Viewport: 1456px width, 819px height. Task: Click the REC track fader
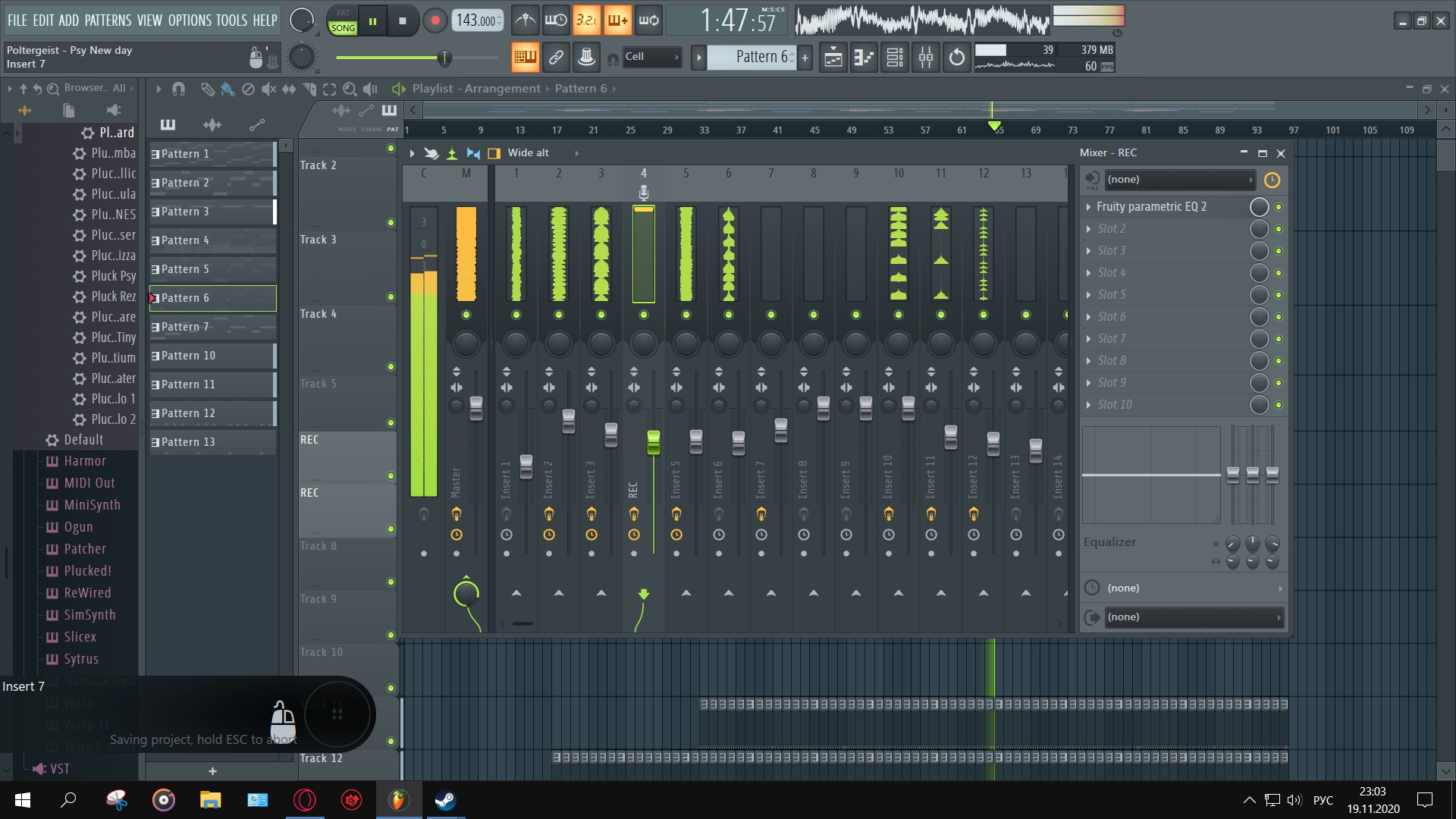click(653, 442)
